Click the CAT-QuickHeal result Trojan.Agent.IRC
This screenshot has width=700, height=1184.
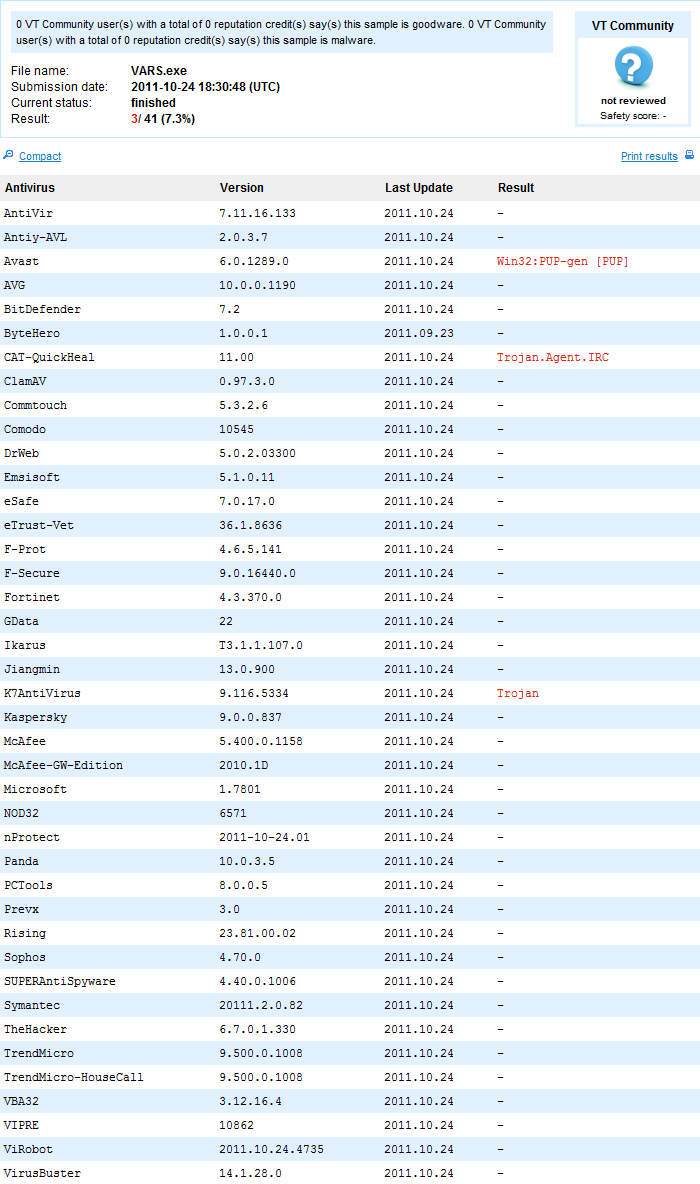pyautogui.click(x=553, y=357)
